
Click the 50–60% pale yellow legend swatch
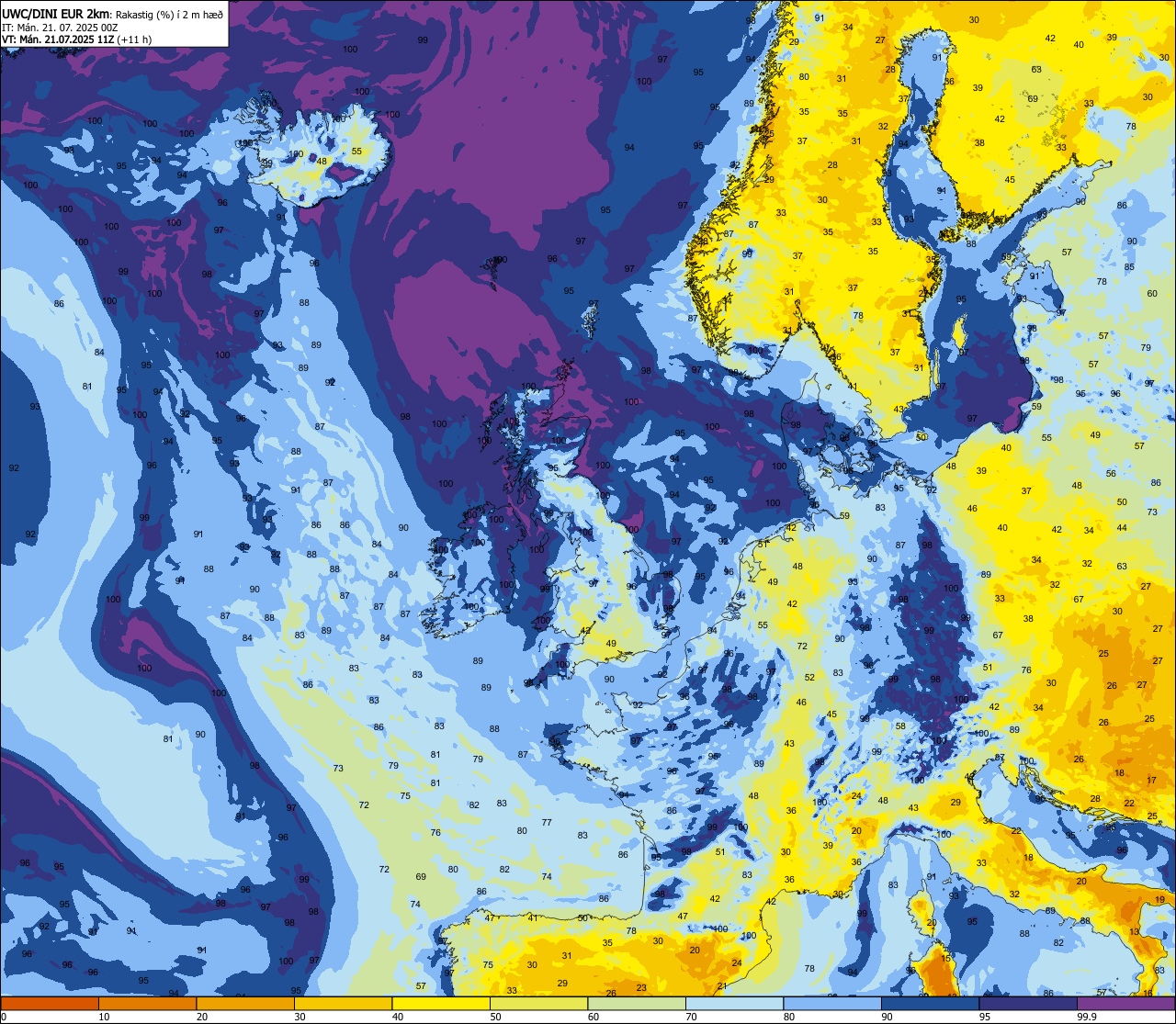click(x=538, y=1003)
